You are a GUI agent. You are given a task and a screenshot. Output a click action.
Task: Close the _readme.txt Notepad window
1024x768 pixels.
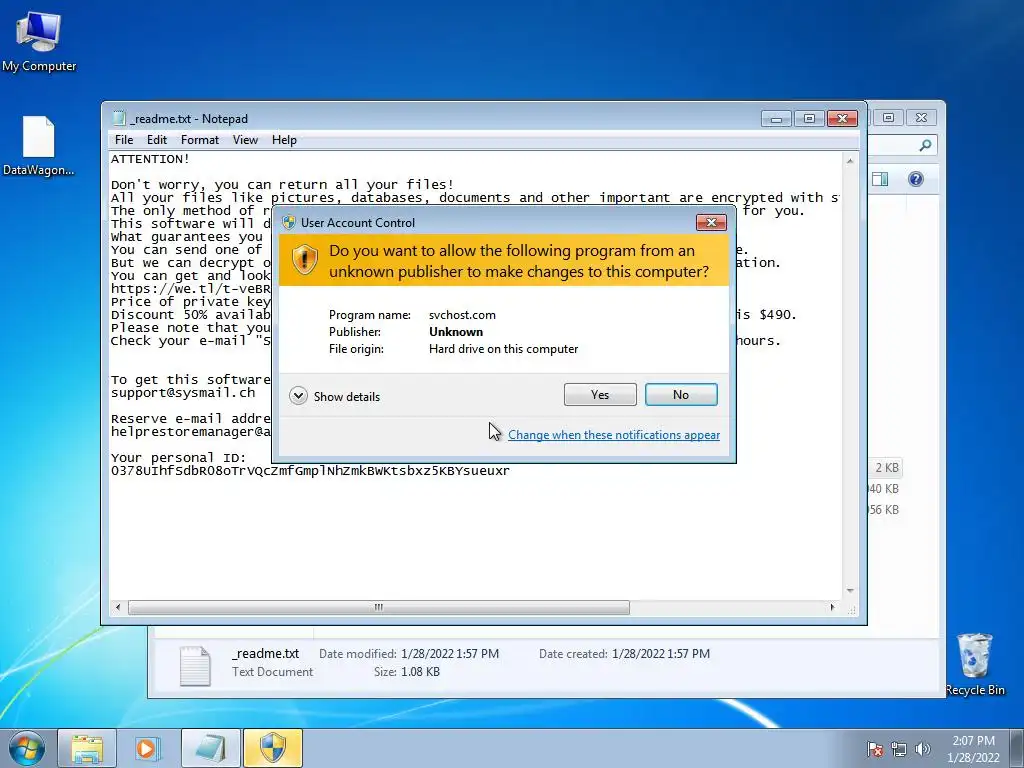pyautogui.click(x=842, y=119)
